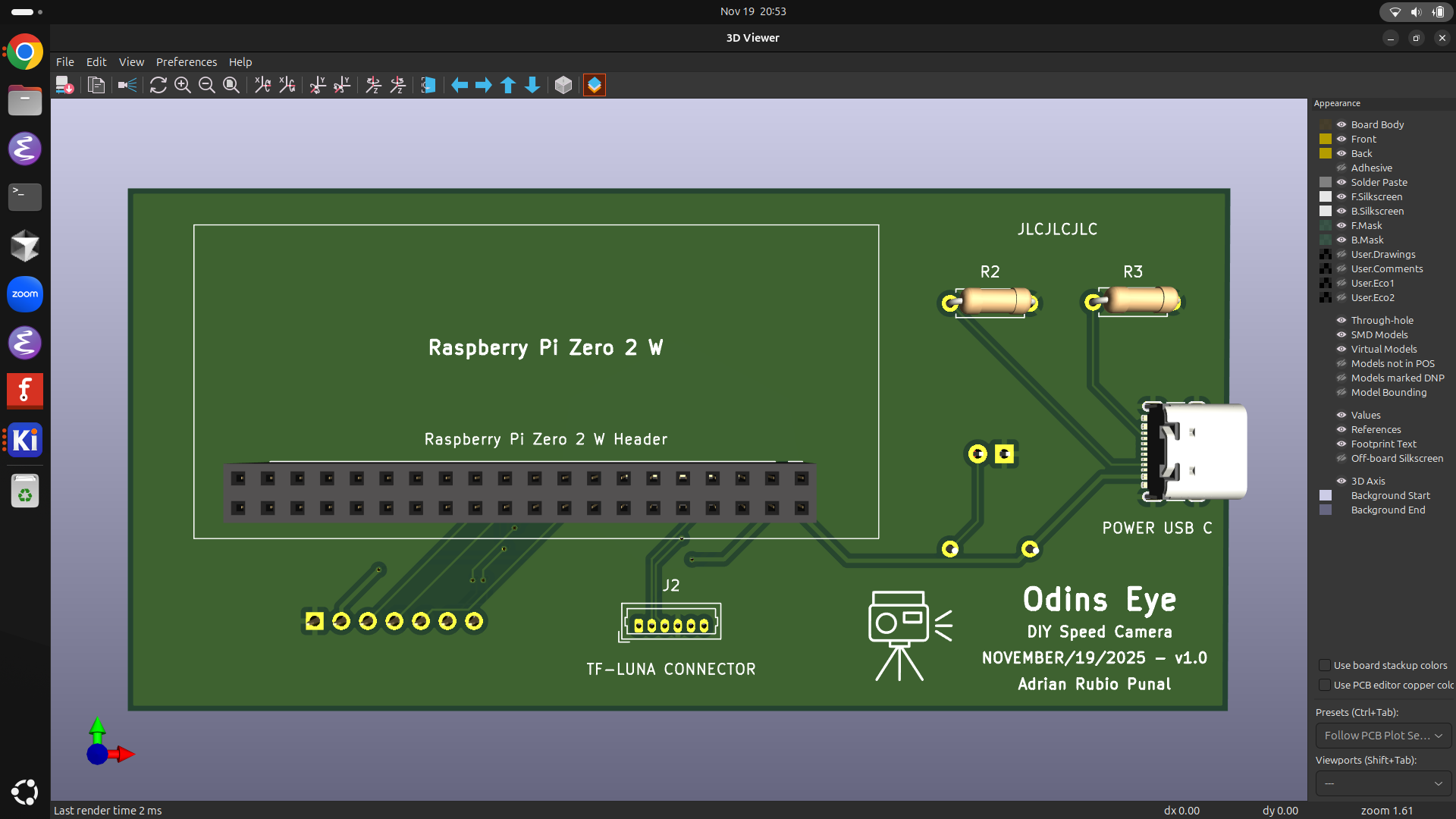
Task: Copy the 3D image to clipboard
Action: (96, 85)
